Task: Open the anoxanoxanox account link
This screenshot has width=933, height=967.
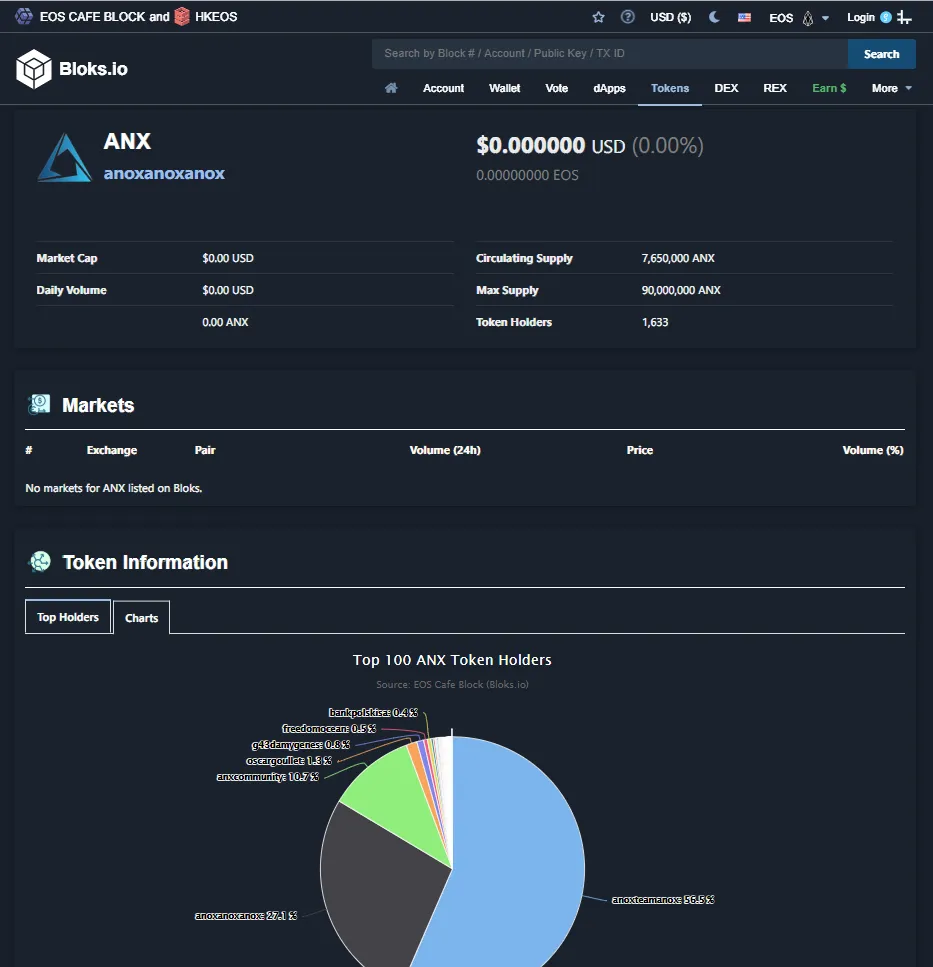Action: 164,173
